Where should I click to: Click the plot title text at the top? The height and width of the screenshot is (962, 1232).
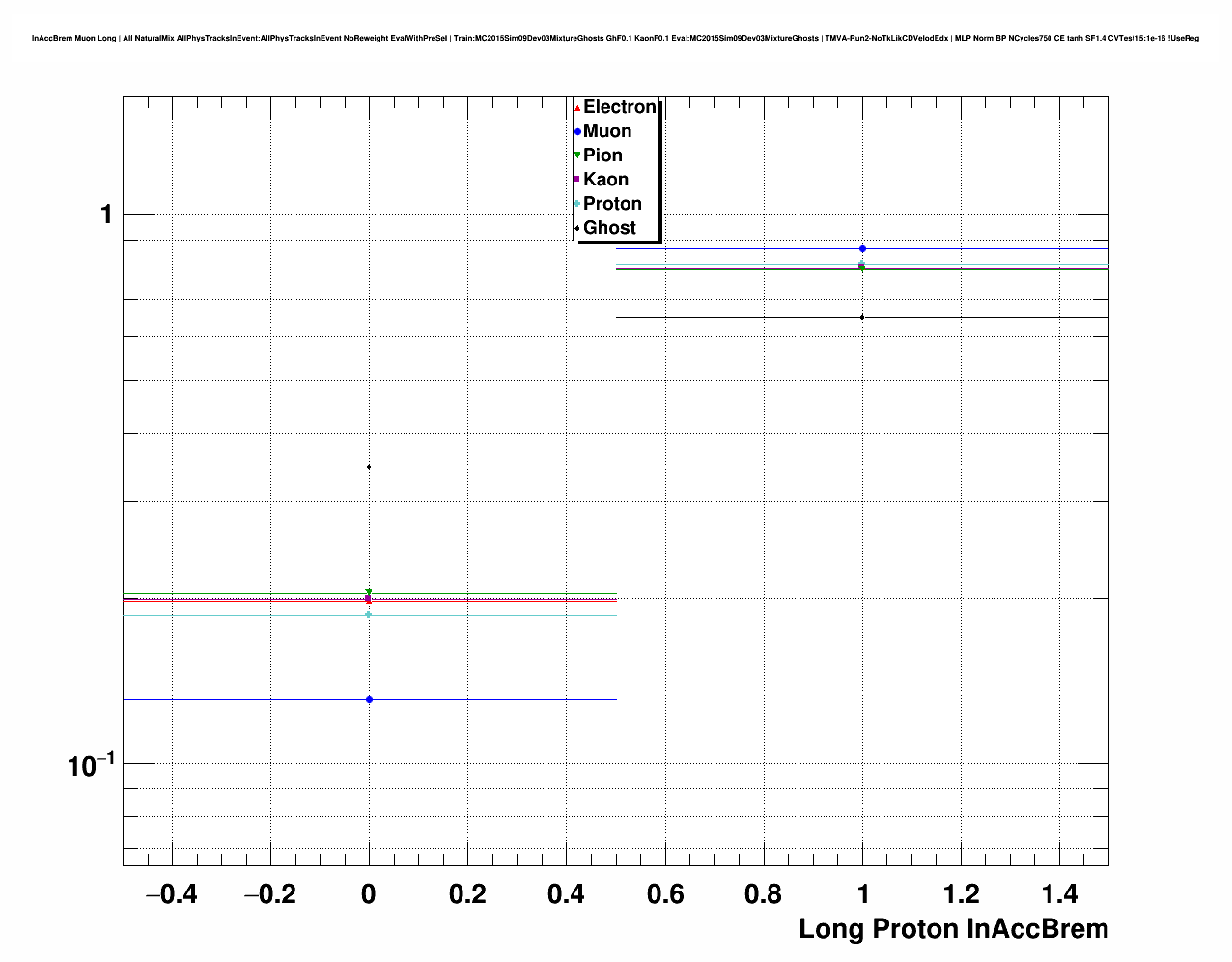coord(615,38)
